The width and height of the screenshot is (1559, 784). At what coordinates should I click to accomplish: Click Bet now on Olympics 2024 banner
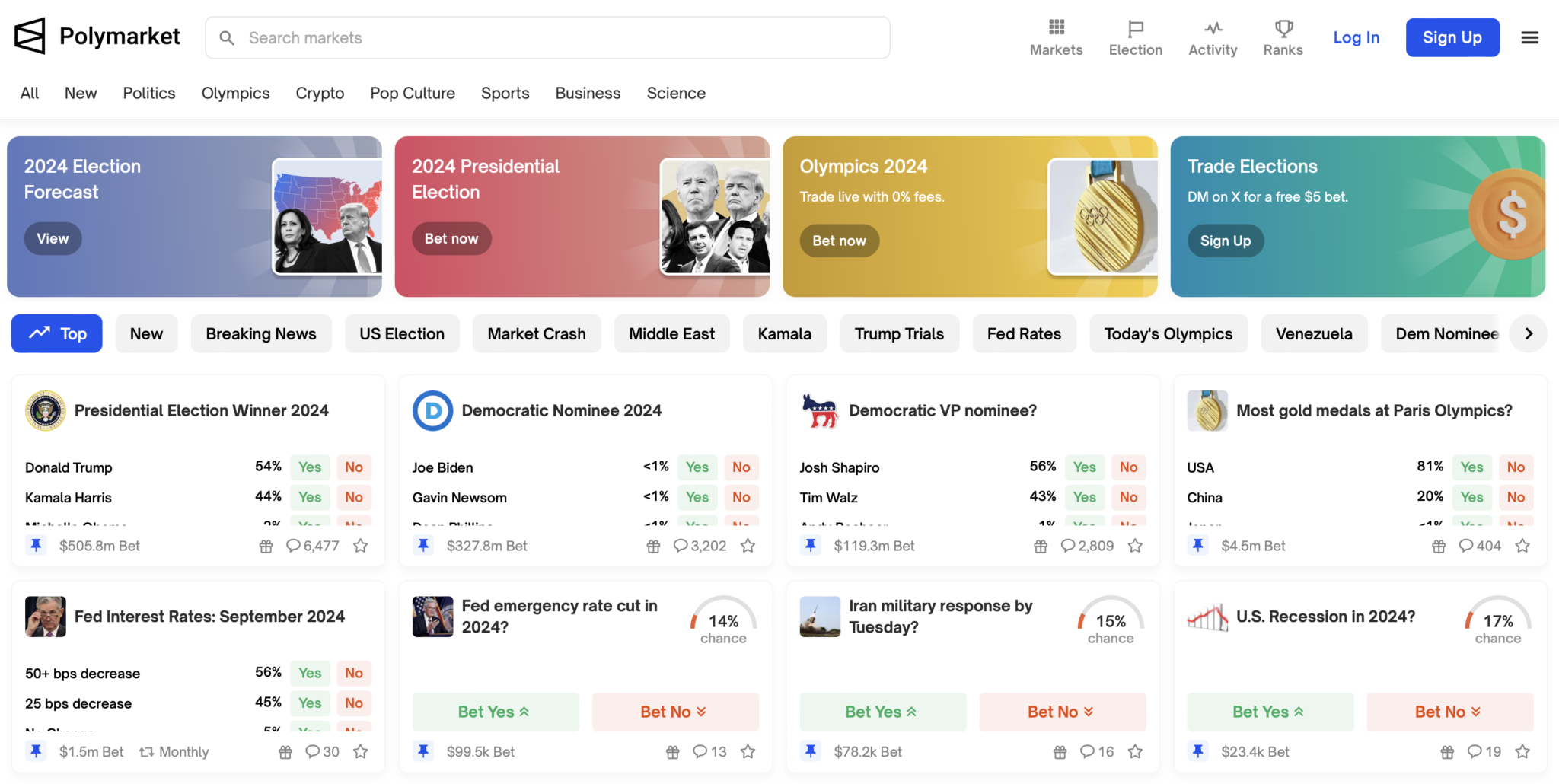click(839, 241)
